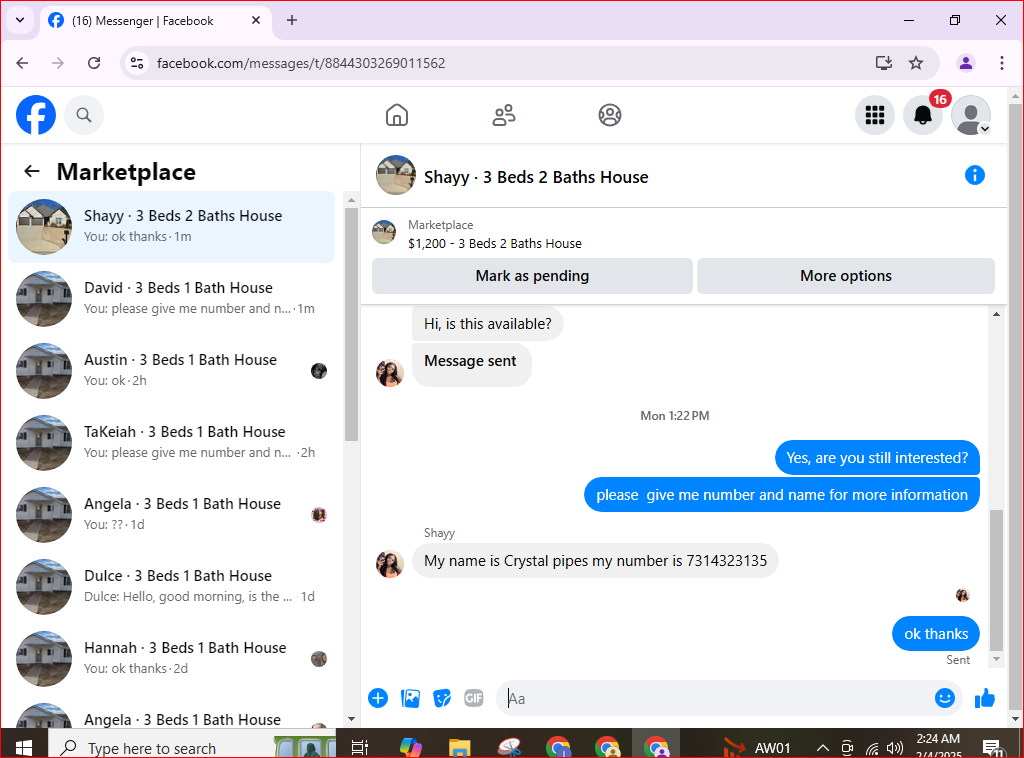Viewport: 1024px width, 758px height.
Task: Open the Windows Start menu
Action: tap(24, 747)
